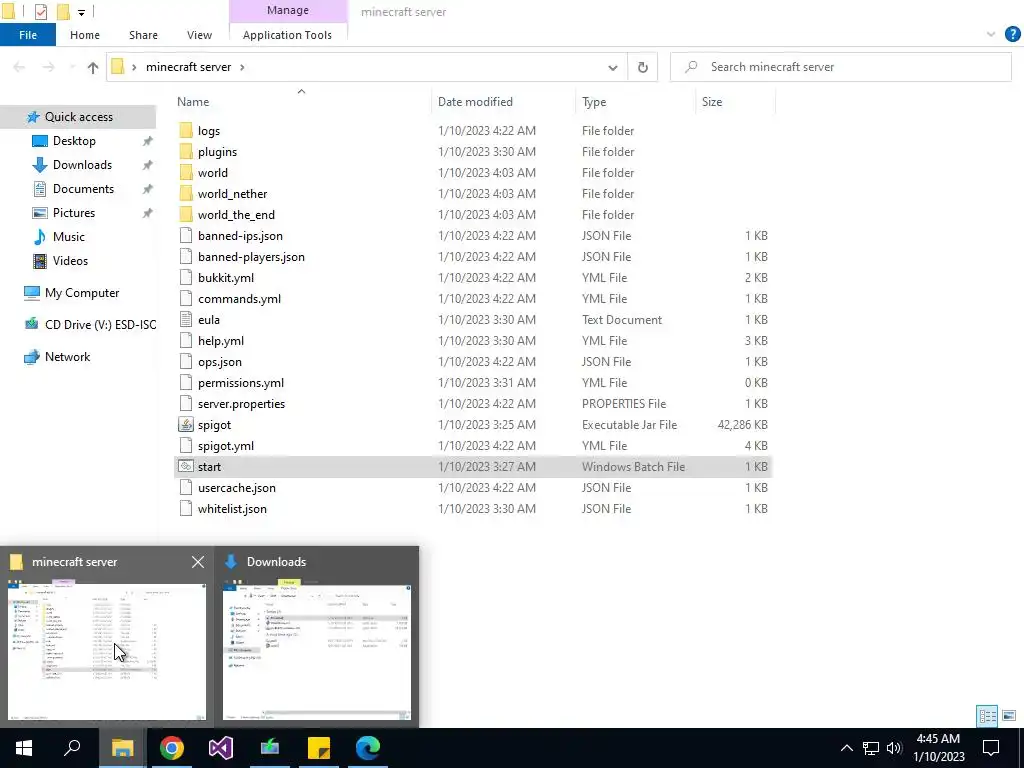This screenshot has height=768, width=1024.
Task: Open the Application Tools tab
Action: (287, 35)
